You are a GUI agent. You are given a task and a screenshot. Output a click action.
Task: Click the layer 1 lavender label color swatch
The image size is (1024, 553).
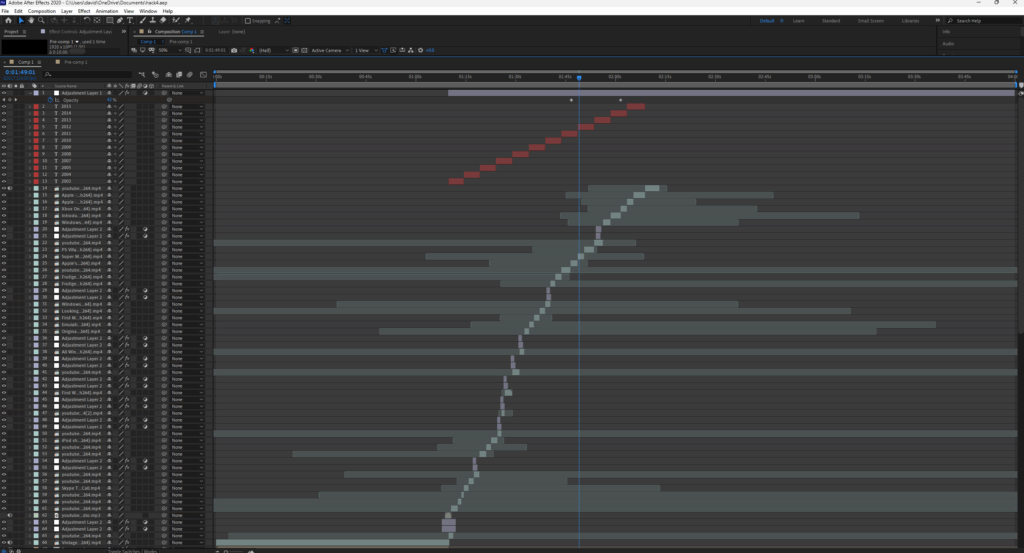[36, 93]
